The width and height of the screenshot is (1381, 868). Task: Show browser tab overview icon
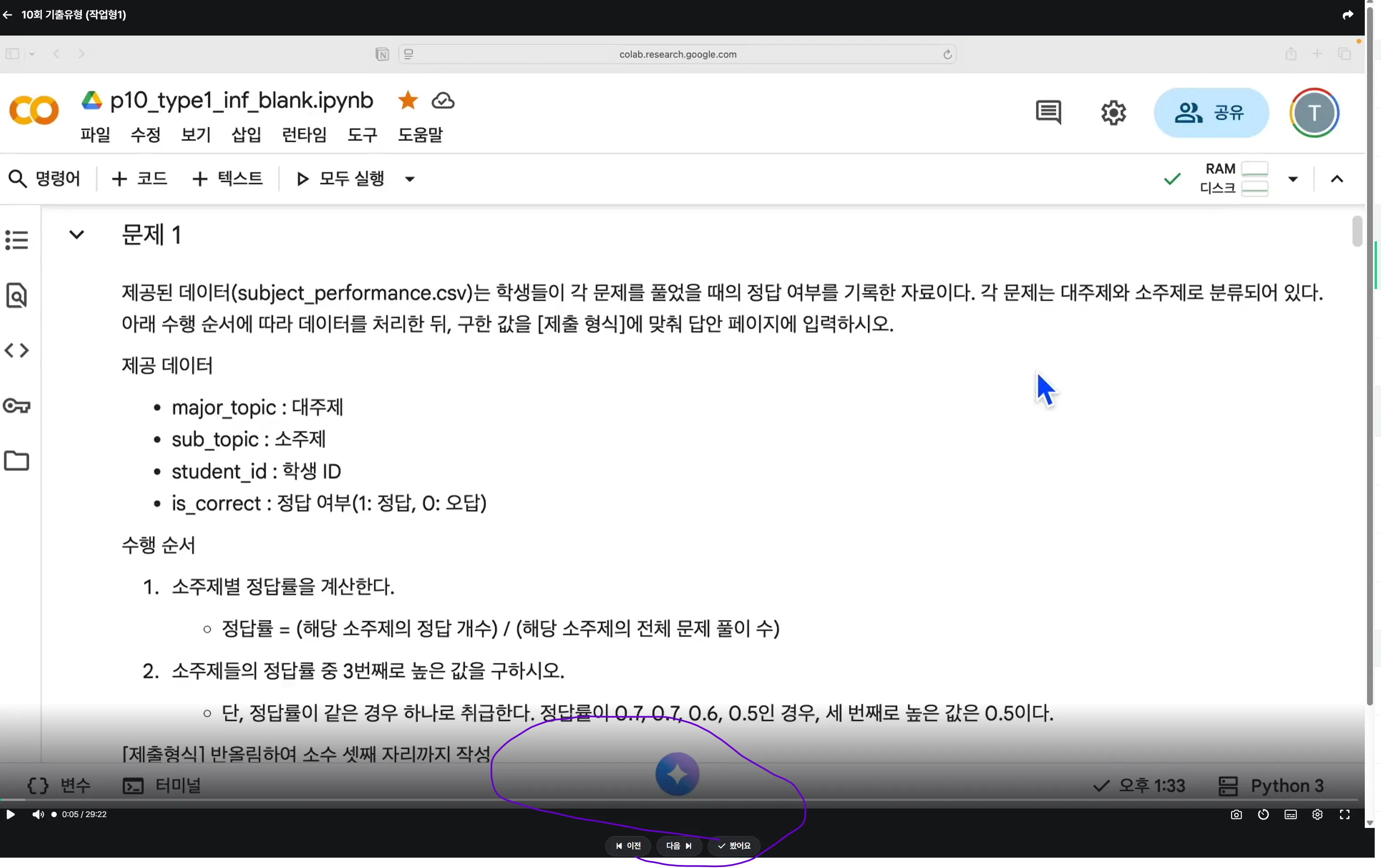[1344, 53]
